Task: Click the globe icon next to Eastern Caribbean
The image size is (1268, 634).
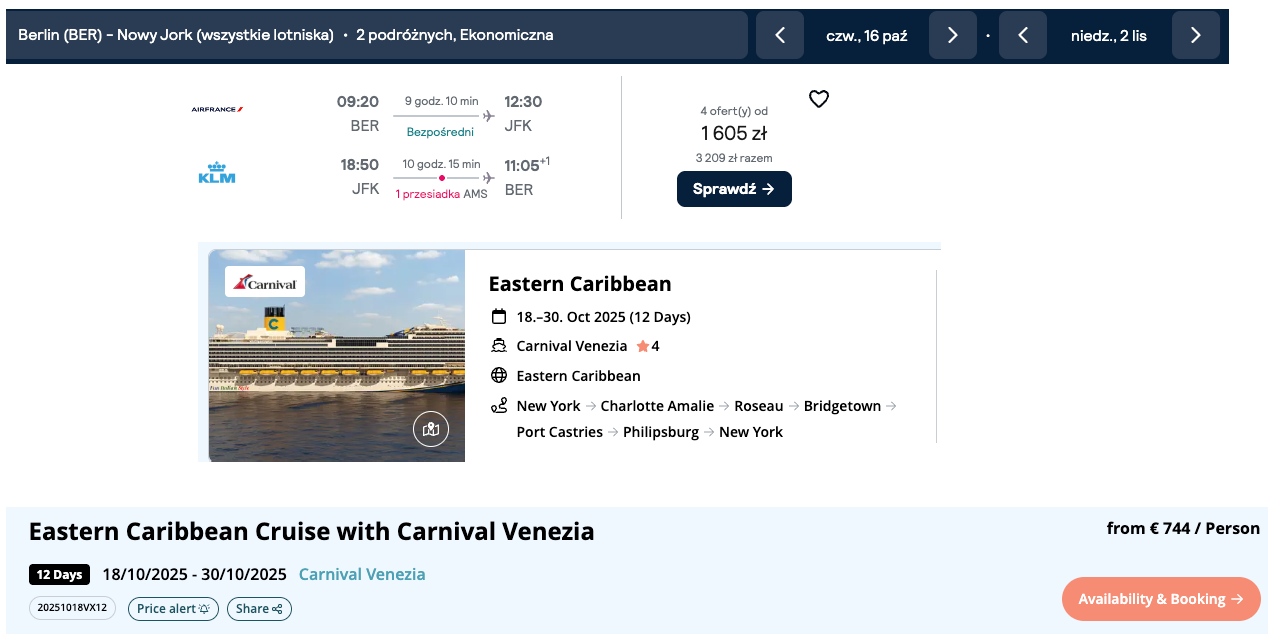Action: pos(499,376)
